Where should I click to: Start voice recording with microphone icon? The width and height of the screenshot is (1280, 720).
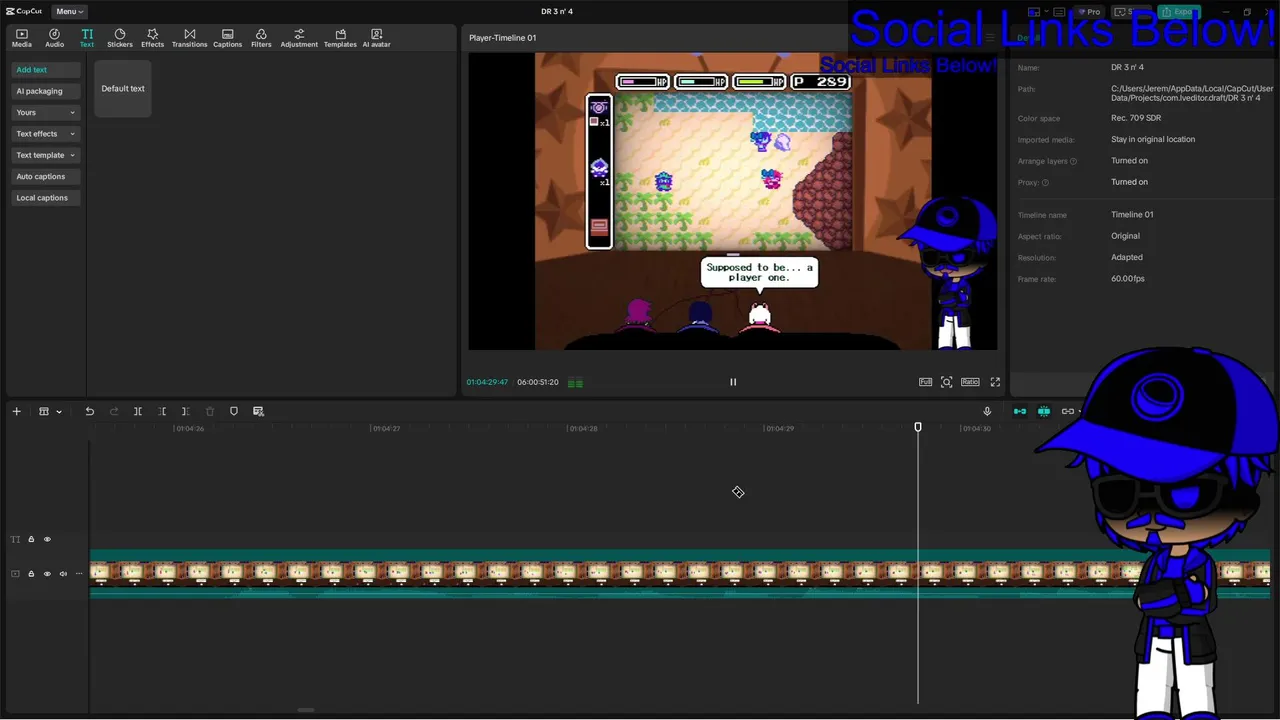click(987, 411)
